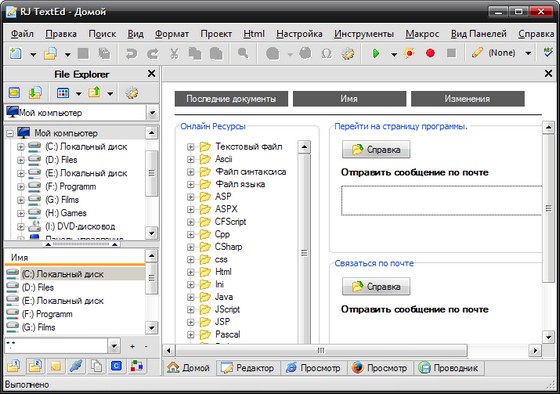The height and width of the screenshot is (394, 560).
Task: Expand the Html folder in Онлайн Ресурсы
Action: click(190, 272)
